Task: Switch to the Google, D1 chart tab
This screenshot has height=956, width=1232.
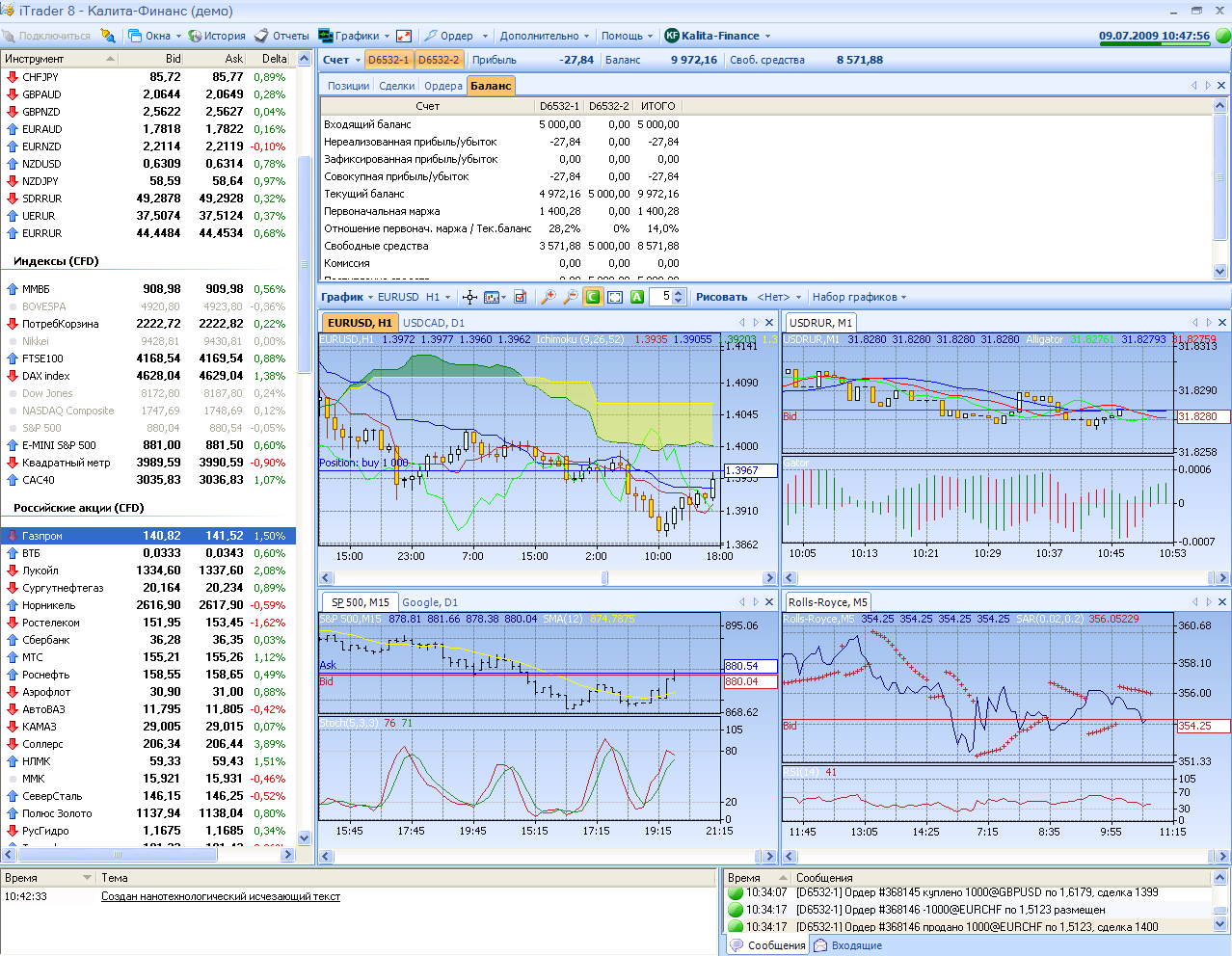Action: 430,602
